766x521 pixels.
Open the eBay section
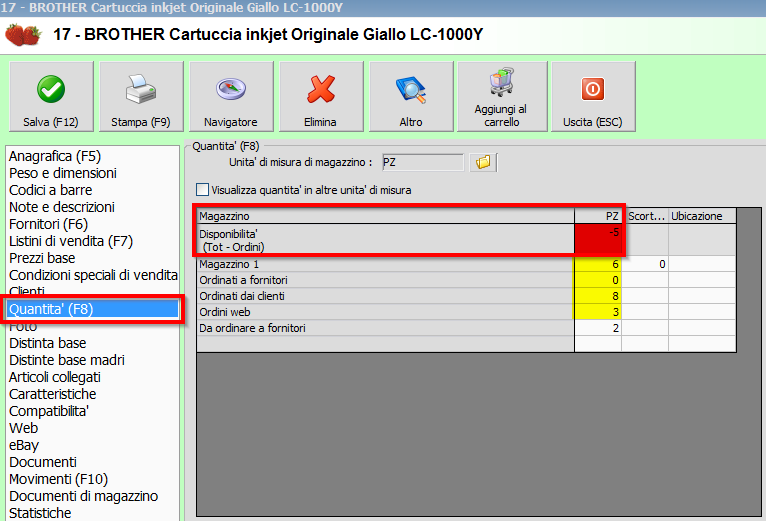[24, 445]
